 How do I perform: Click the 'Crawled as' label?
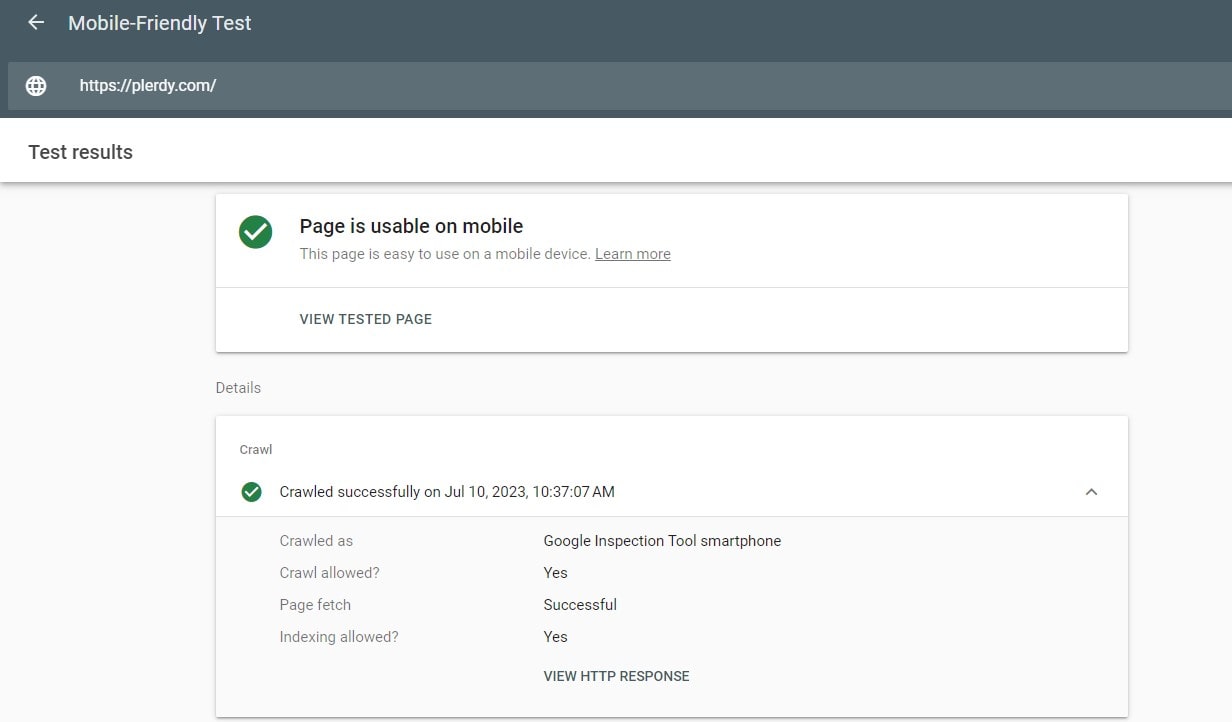tap(316, 541)
